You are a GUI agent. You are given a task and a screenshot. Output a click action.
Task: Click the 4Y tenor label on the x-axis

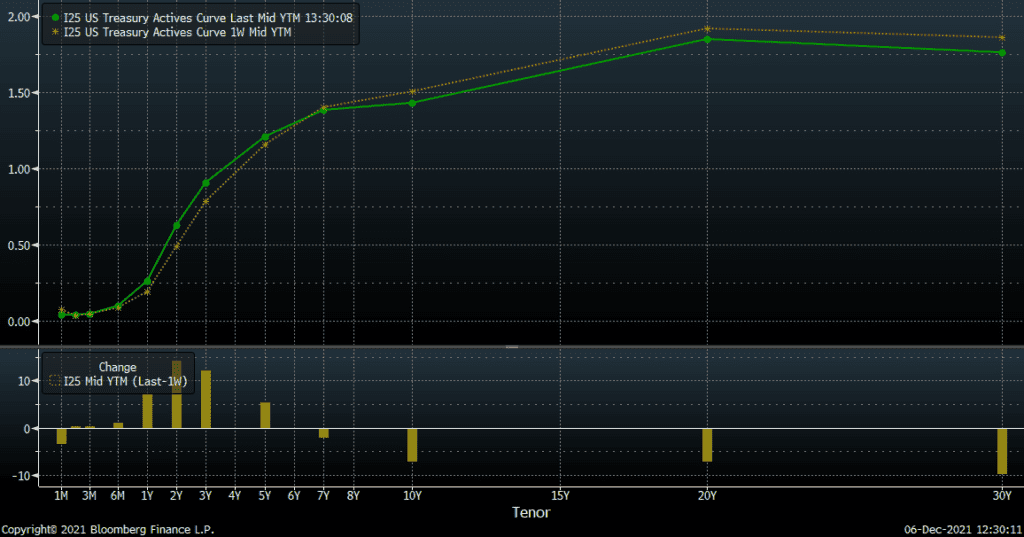coord(235,496)
